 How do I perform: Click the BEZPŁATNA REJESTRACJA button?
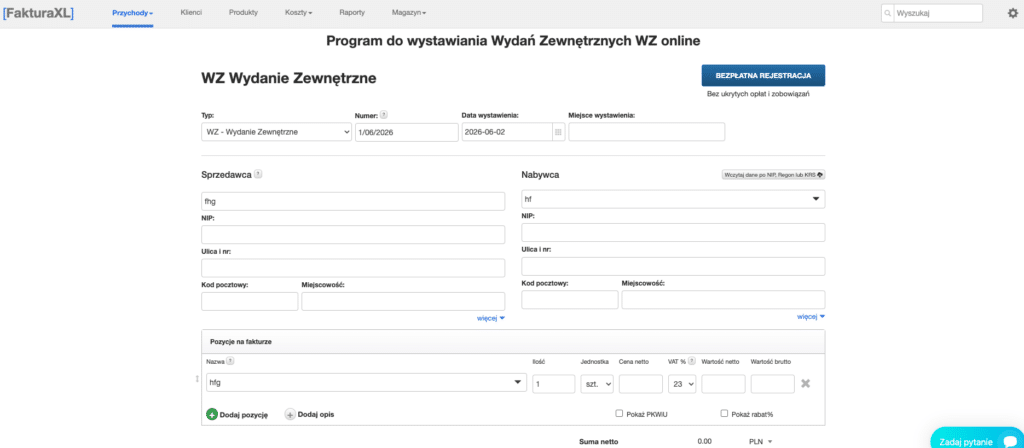click(x=763, y=76)
